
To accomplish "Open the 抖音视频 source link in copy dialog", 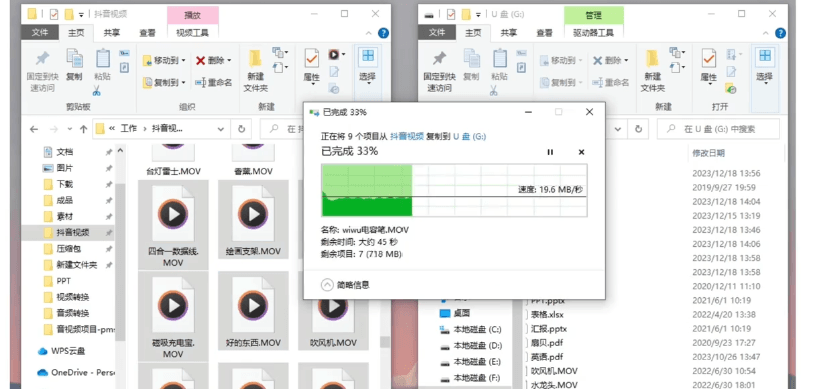I will [407, 136].
